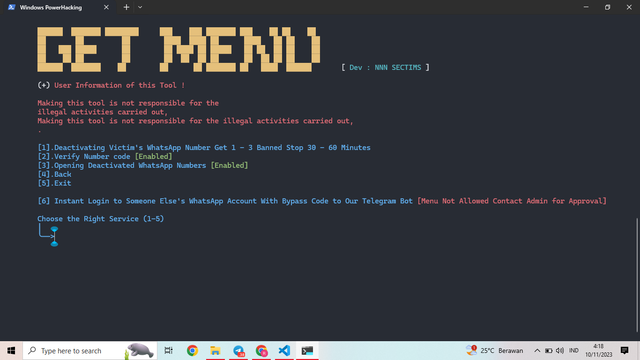Click 'Choose the Right Service (1-5)' prompt

tap(100, 219)
